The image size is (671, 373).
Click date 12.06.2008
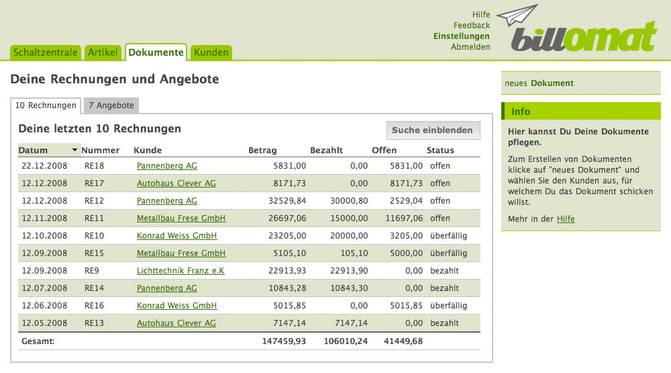45,305
